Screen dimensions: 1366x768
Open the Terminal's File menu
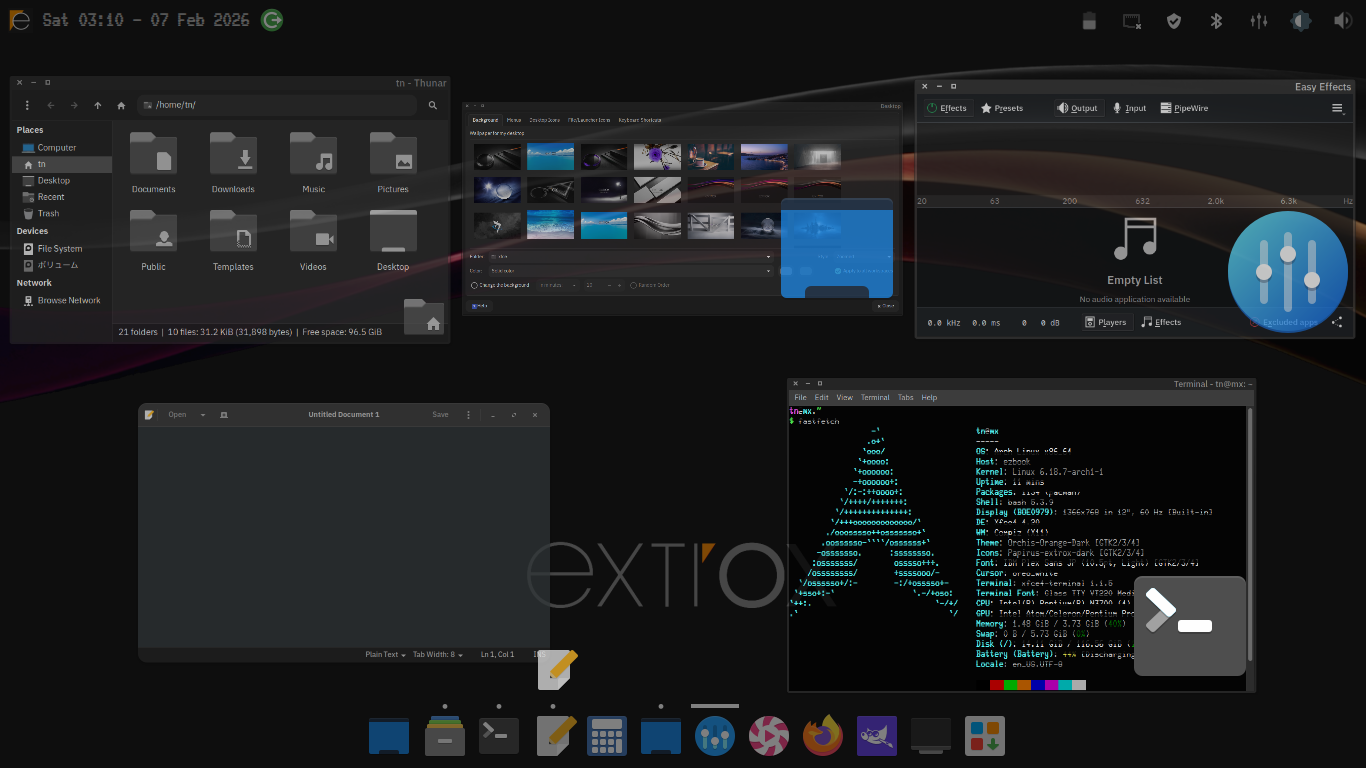(800, 397)
